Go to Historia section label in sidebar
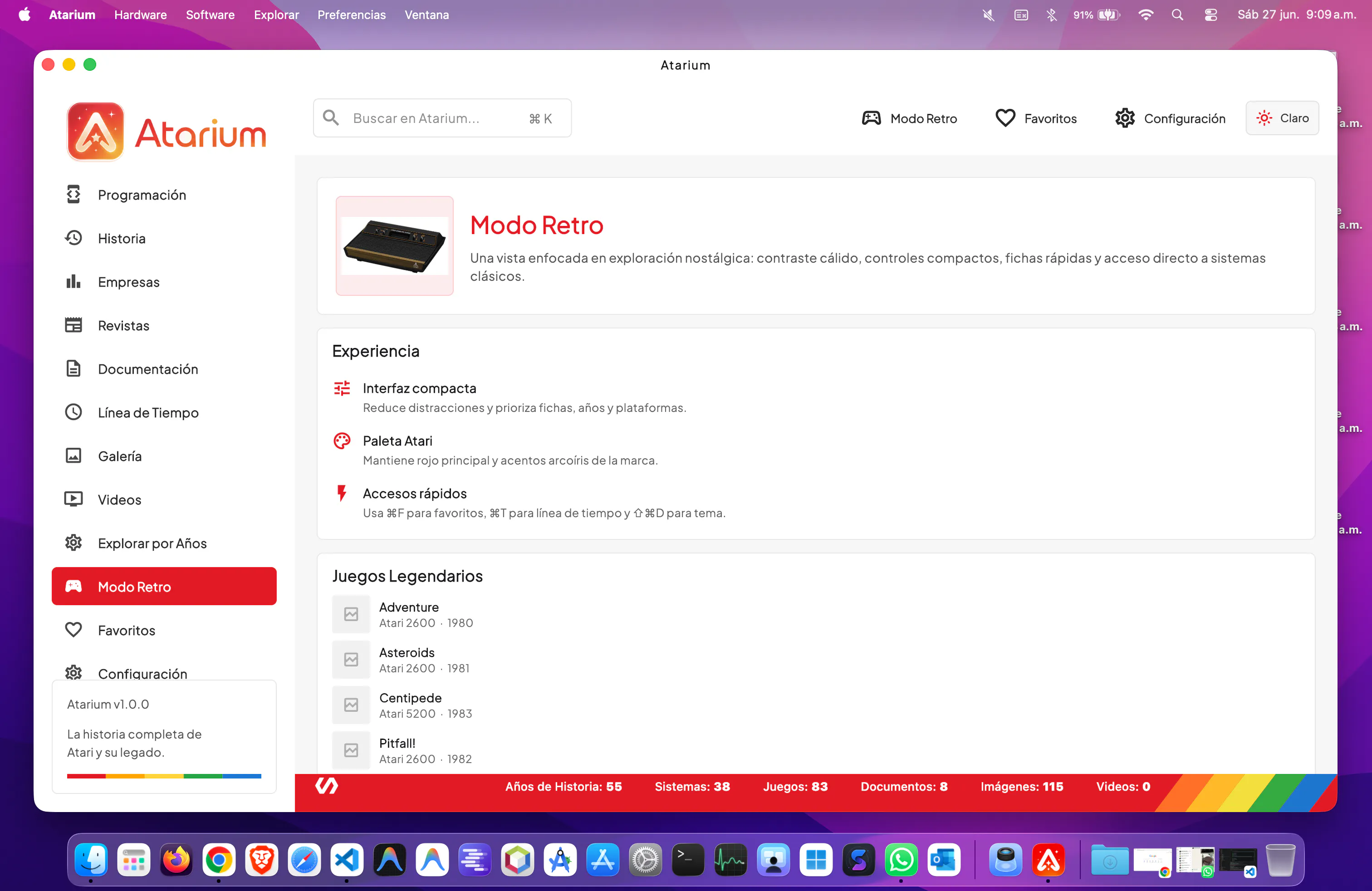Image resolution: width=1372 pixels, height=891 pixels. click(122, 238)
